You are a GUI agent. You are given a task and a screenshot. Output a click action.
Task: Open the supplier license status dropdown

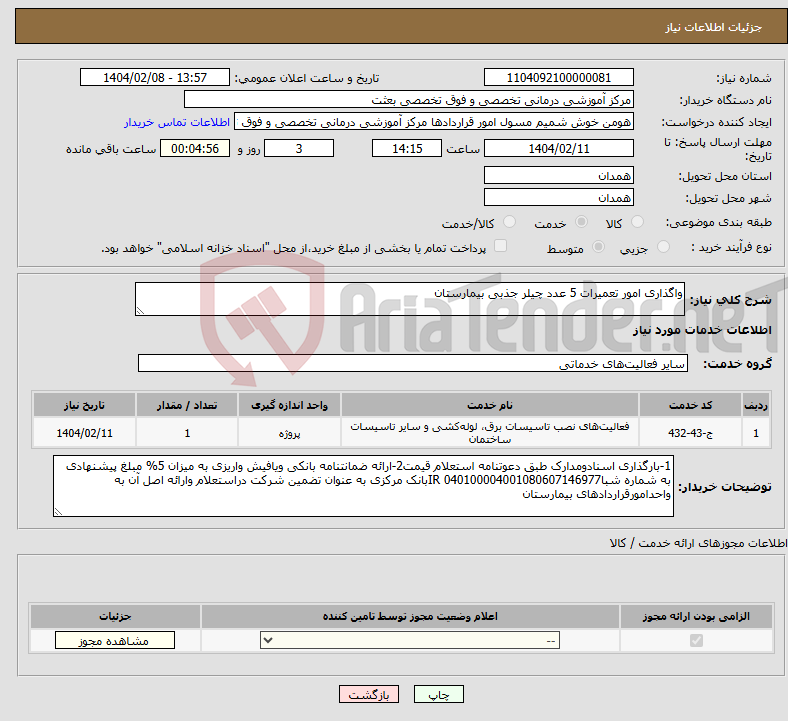pos(410,640)
